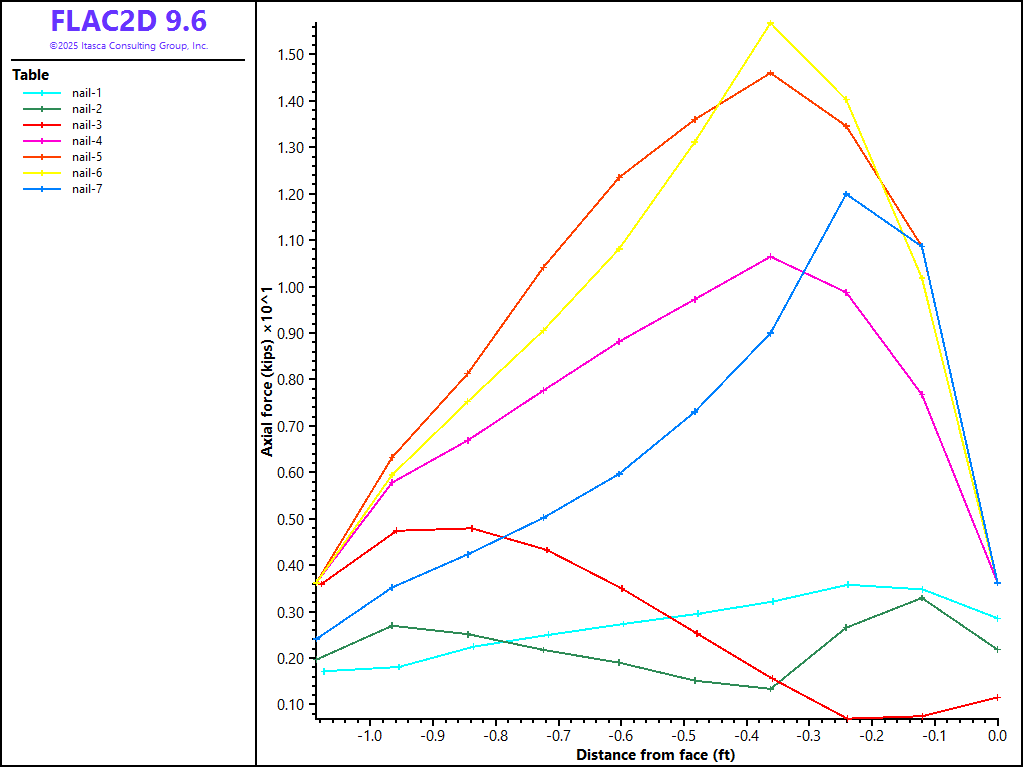Viewport: 1024px width, 768px height.
Task: Select the Table legend heading
Action: [x=30, y=75]
